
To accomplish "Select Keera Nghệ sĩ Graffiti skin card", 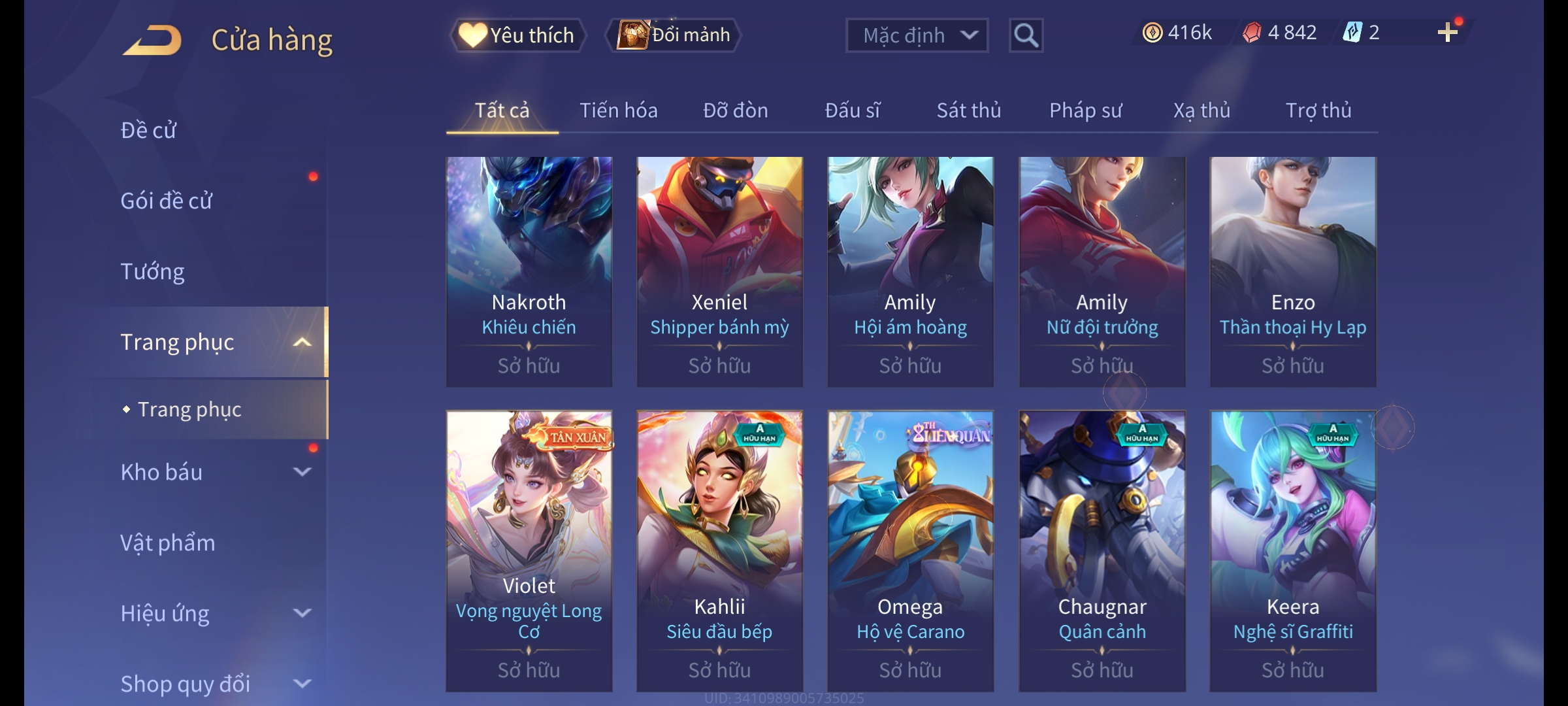I will 1293,551.
